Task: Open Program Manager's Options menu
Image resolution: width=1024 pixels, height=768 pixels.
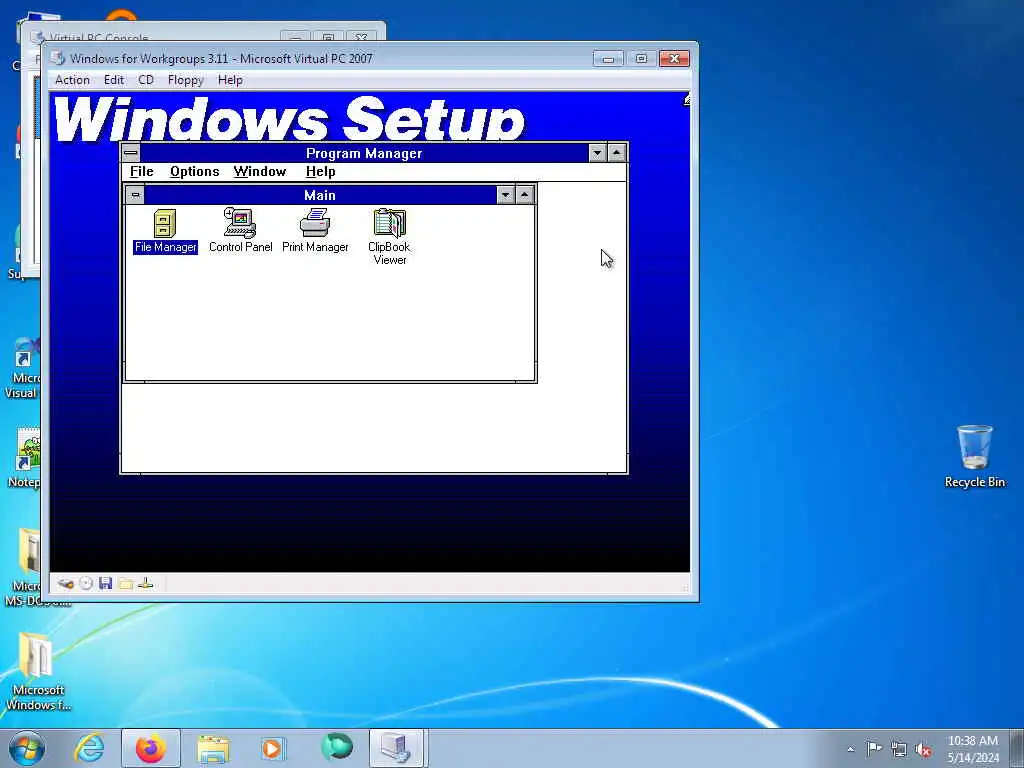Action: pos(195,172)
